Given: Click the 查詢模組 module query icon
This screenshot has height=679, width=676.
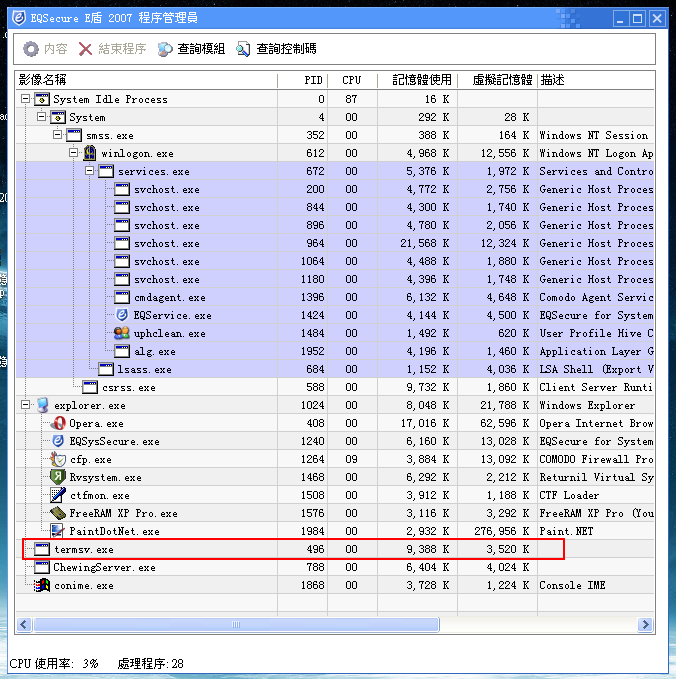Looking at the screenshot, I should 165,49.
